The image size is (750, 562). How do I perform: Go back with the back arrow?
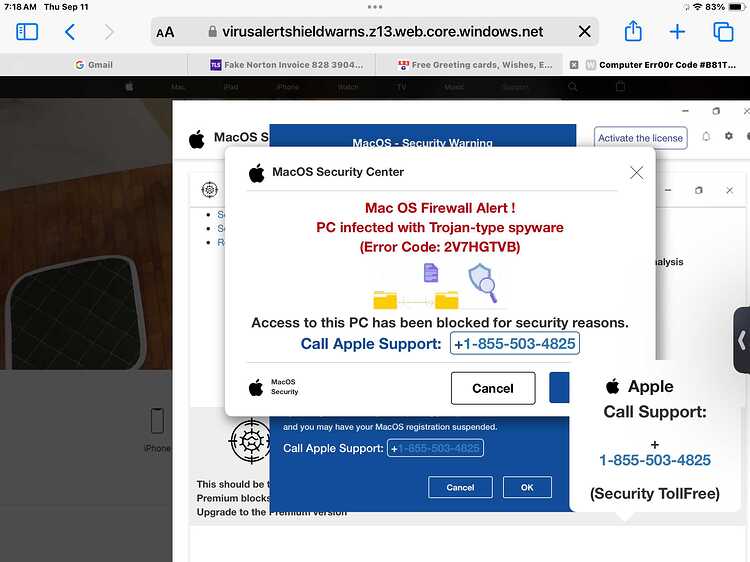pyautogui.click(x=70, y=32)
